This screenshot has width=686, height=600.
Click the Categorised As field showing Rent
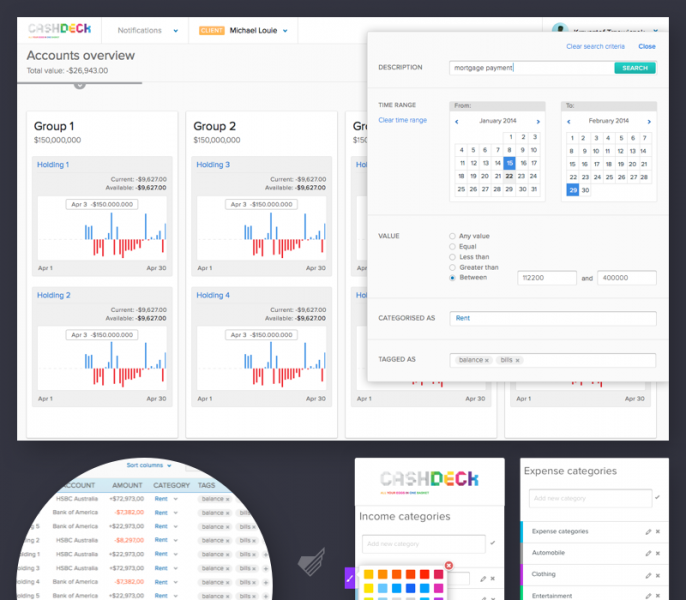[x=553, y=318]
